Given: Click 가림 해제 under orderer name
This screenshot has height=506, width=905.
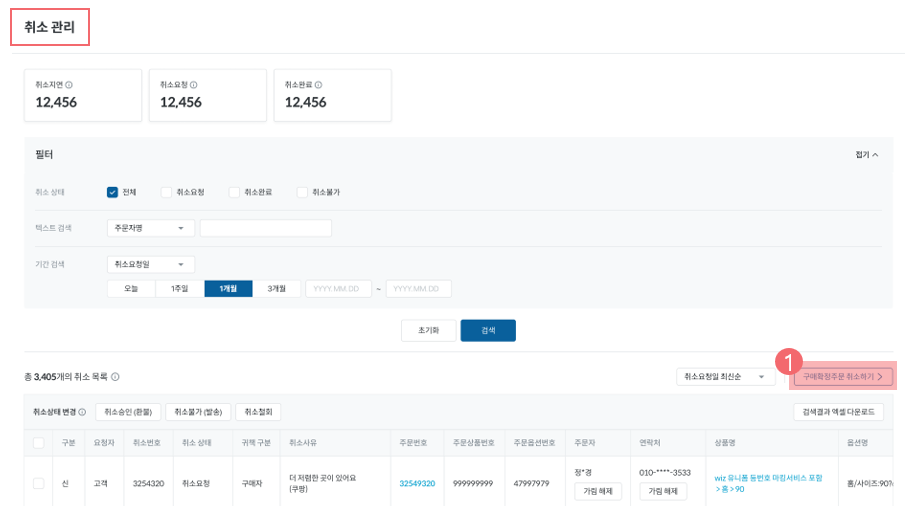Looking at the screenshot, I should coord(598,491).
